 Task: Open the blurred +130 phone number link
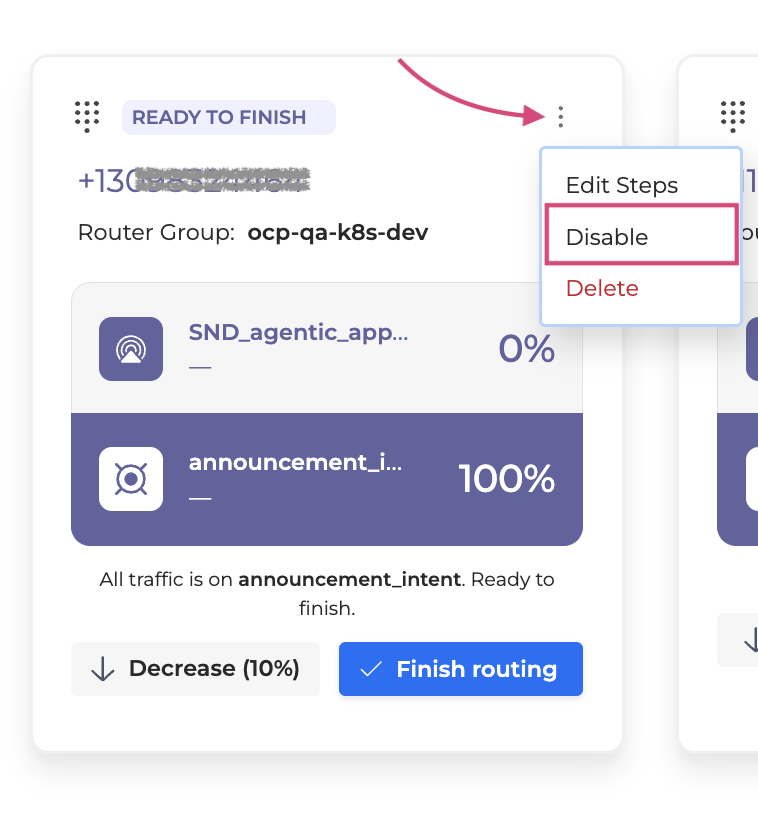[x=194, y=181]
